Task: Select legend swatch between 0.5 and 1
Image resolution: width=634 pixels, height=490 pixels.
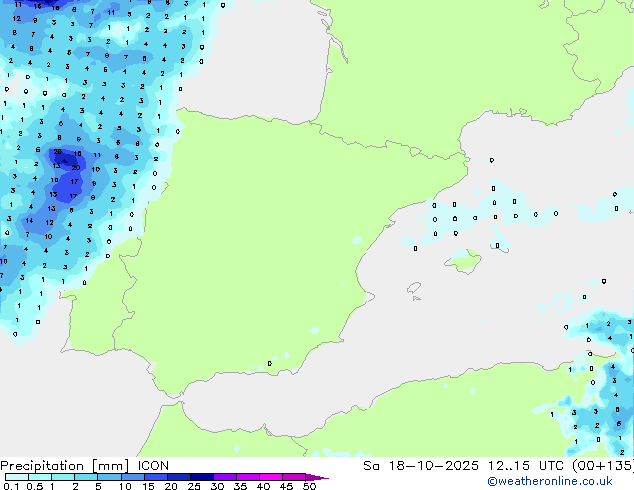Action: 40,477
